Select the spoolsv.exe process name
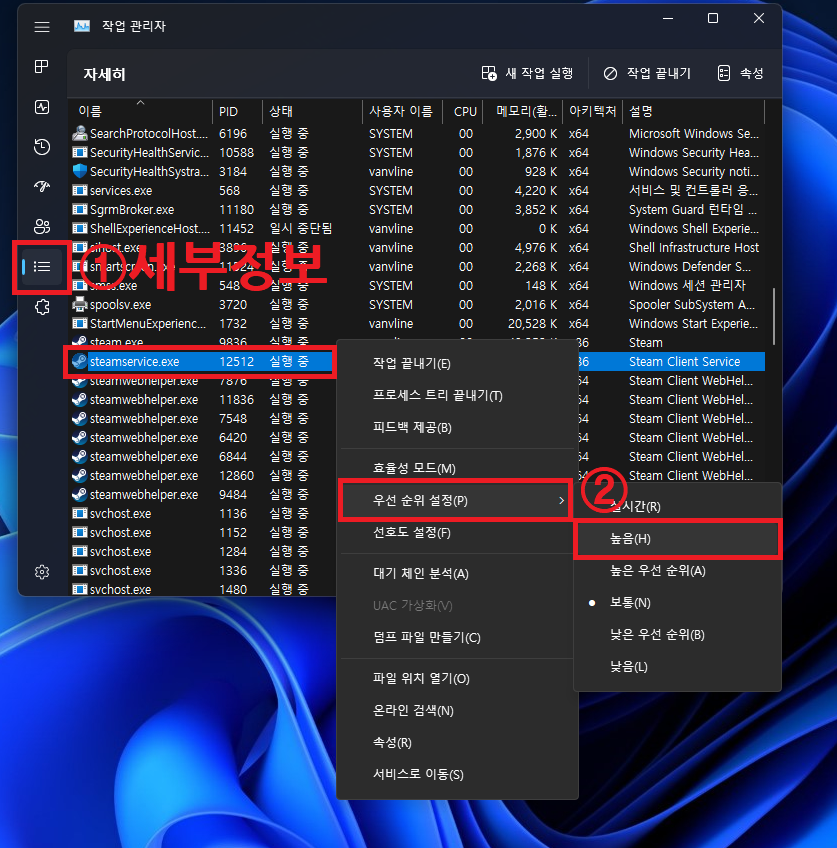 (x=121, y=304)
